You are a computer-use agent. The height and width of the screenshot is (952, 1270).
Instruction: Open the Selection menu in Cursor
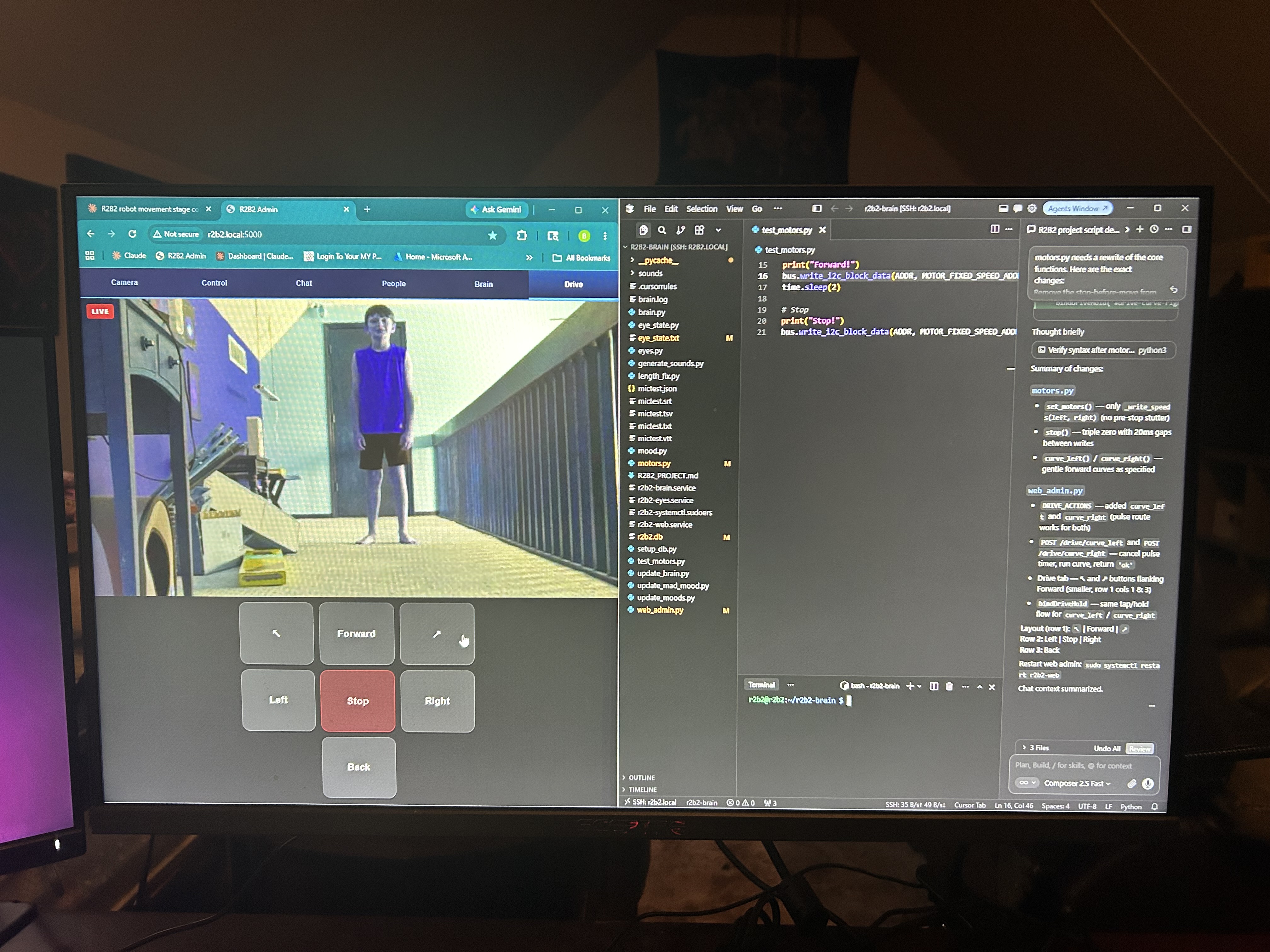pyautogui.click(x=701, y=209)
